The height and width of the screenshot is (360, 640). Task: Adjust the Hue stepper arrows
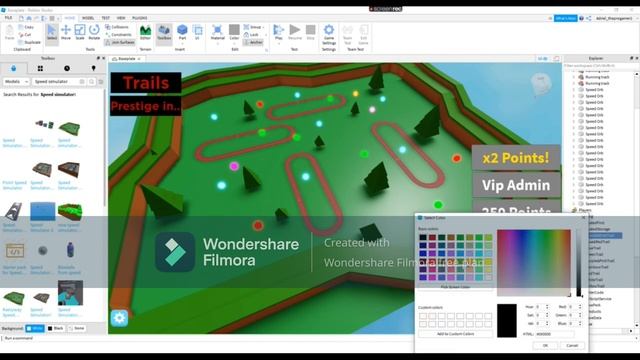[x=547, y=307]
